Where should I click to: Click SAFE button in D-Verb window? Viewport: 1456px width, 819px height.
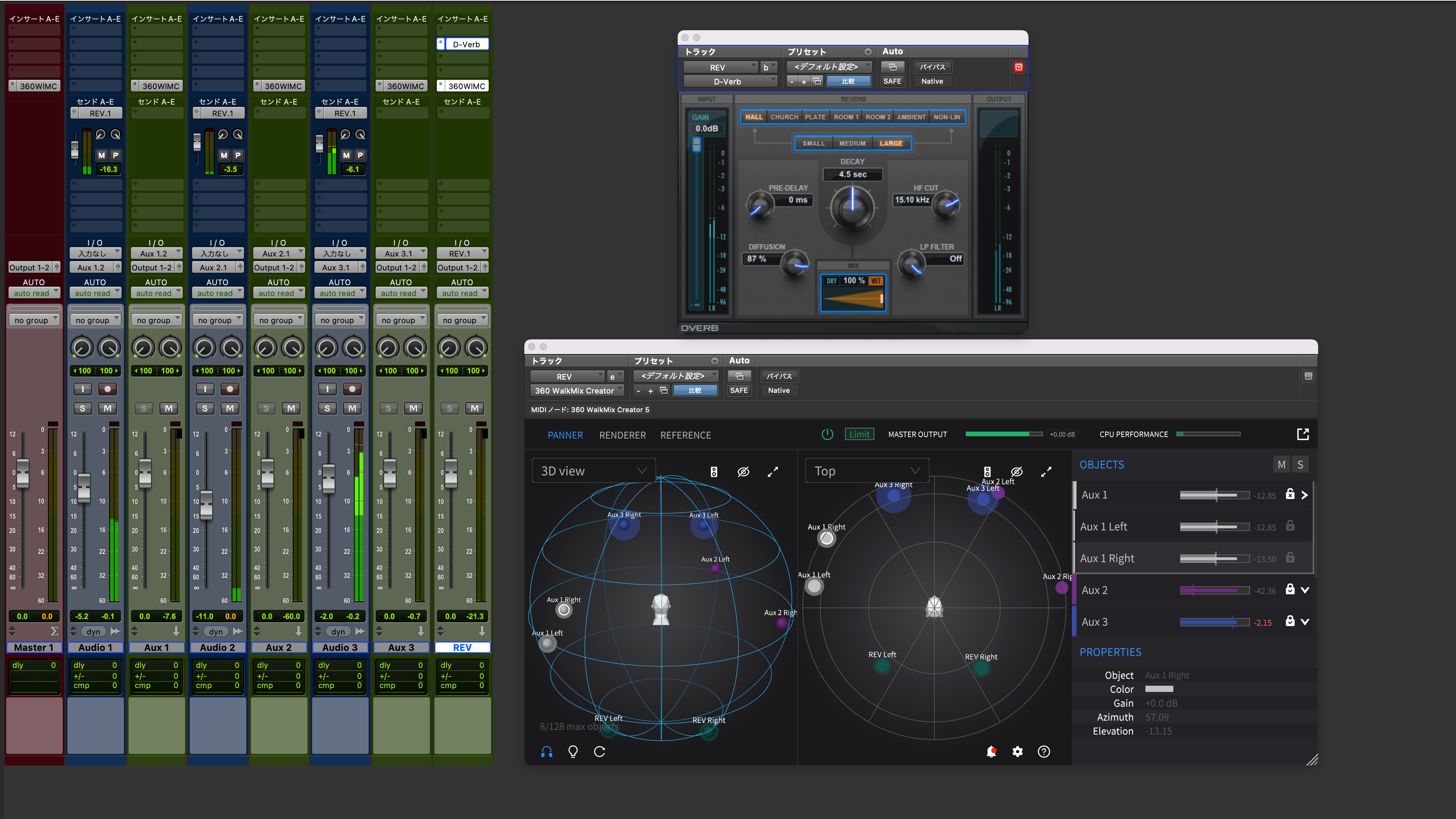892,81
